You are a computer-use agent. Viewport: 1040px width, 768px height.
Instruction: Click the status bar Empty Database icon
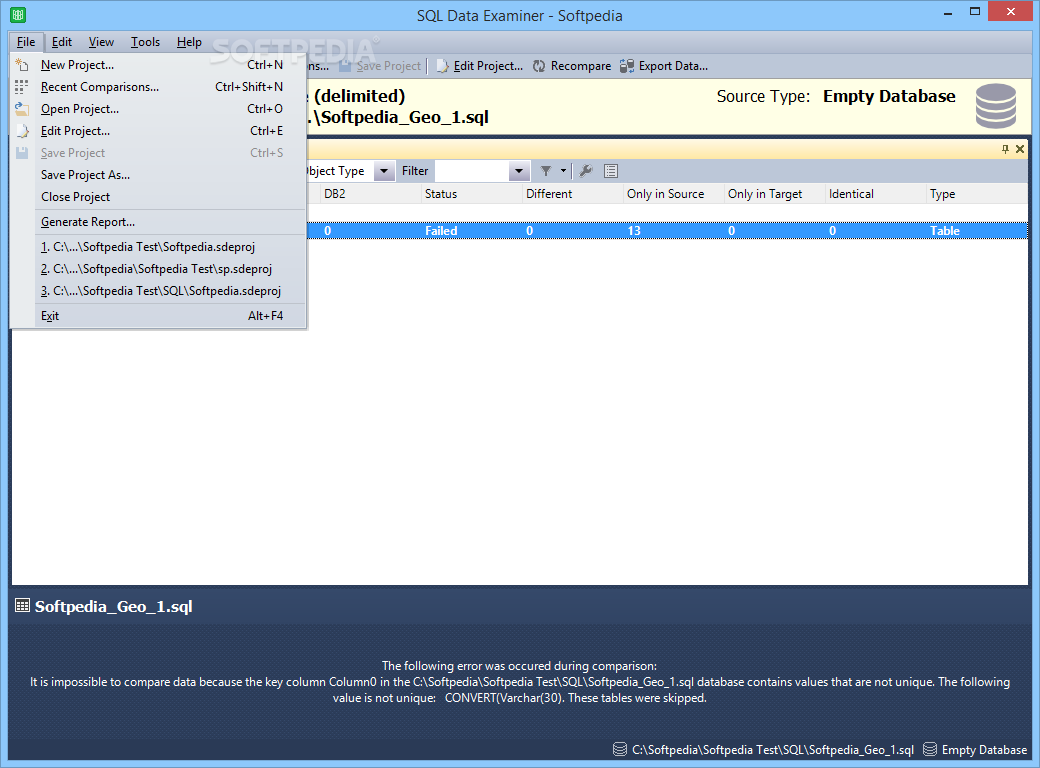coord(930,749)
